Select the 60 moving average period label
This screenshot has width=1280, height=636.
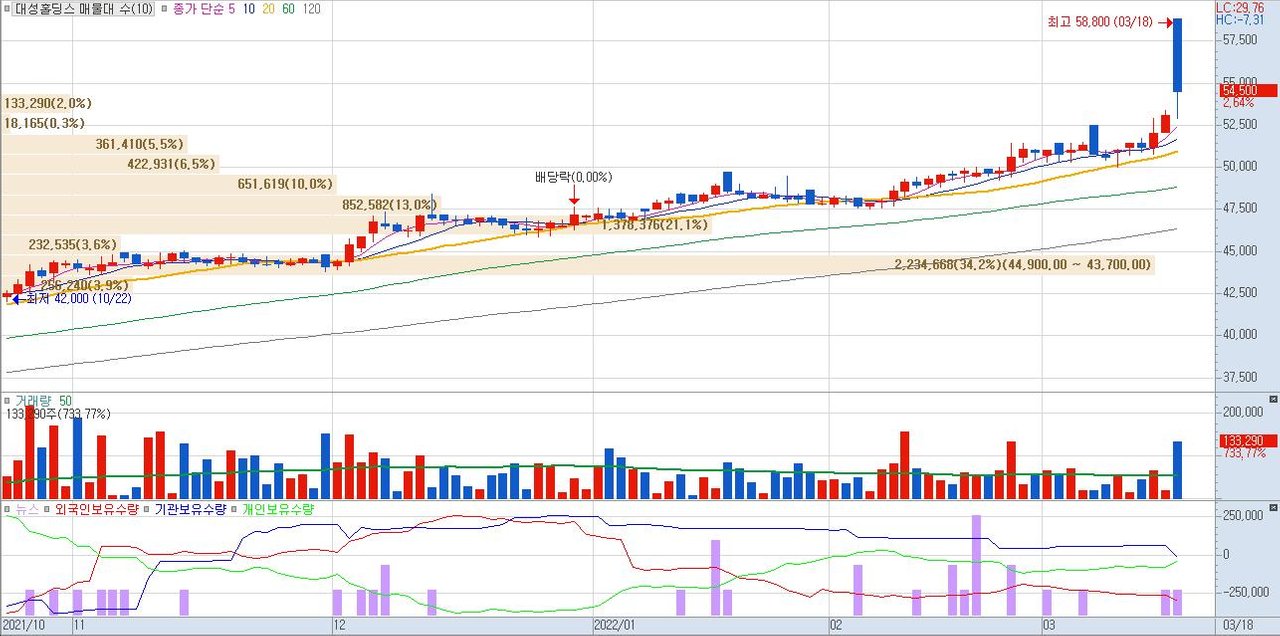(x=288, y=9)
